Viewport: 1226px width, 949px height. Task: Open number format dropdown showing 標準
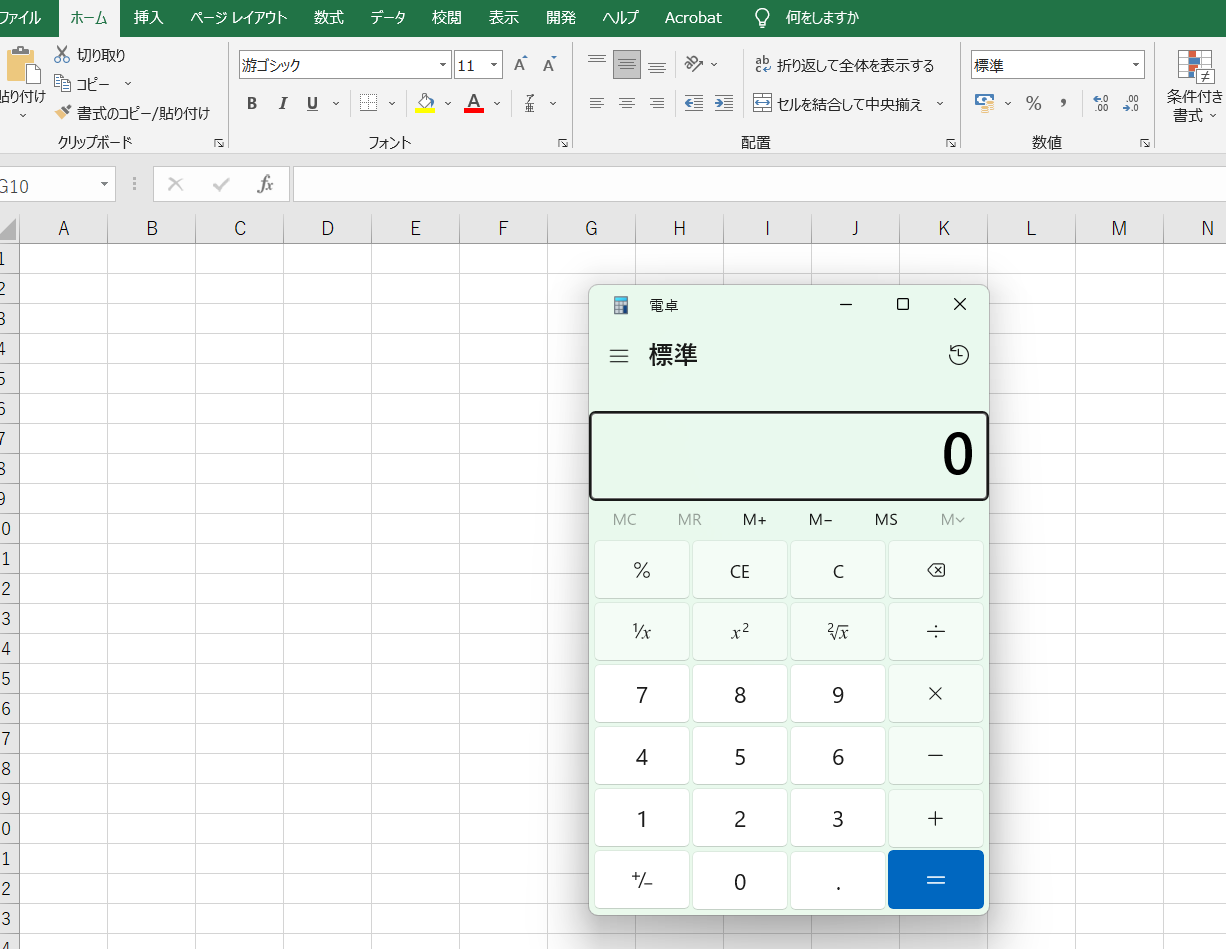pyautogui.click(x=1136, y=65)
